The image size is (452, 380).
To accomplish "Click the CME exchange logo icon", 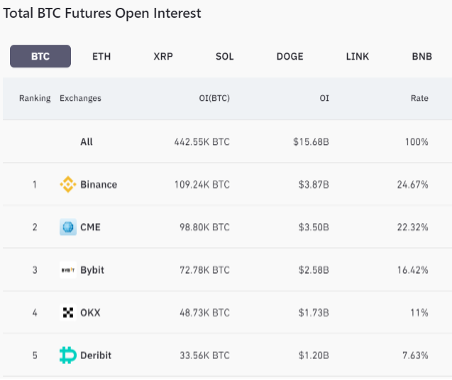I will coord(68,227).
